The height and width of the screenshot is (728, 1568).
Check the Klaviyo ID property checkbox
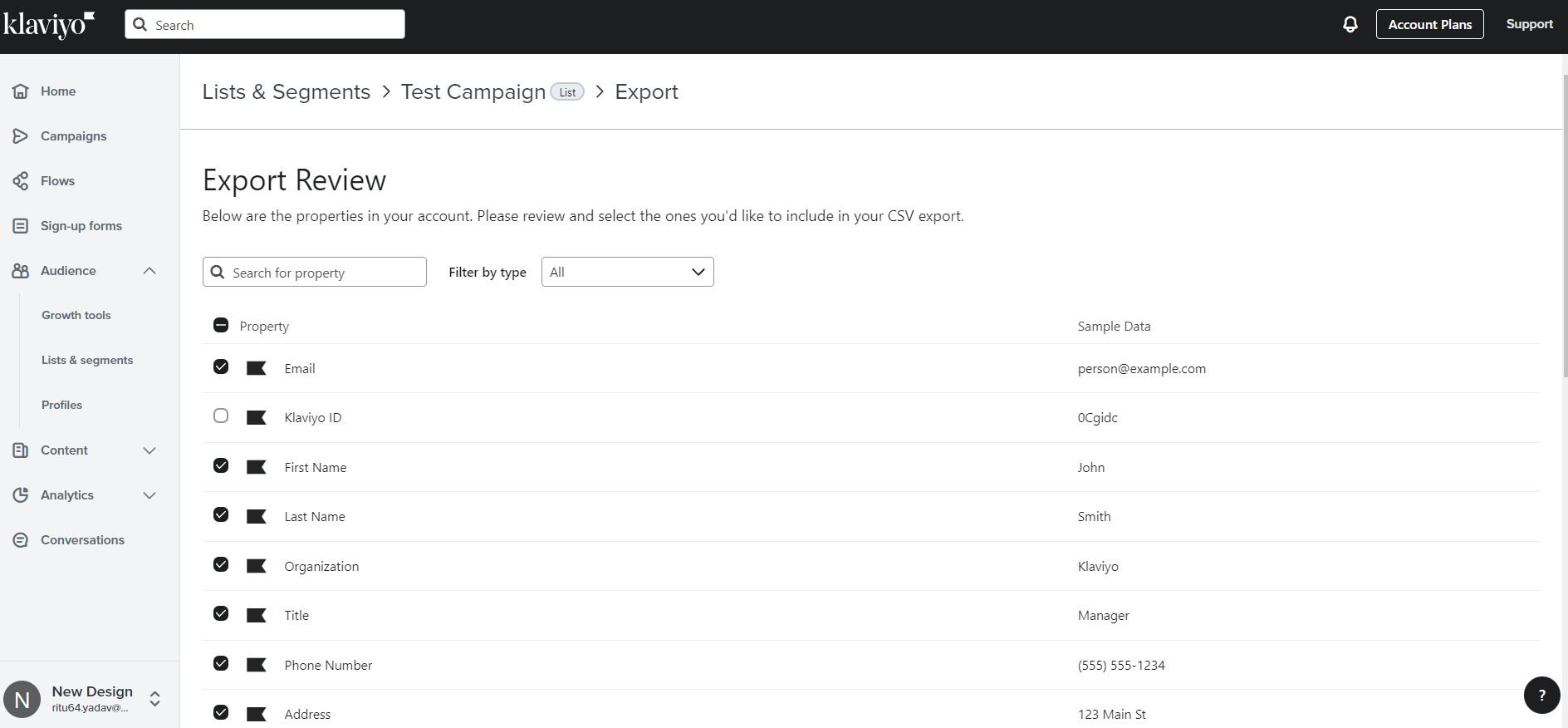click(x=221, y=416)
